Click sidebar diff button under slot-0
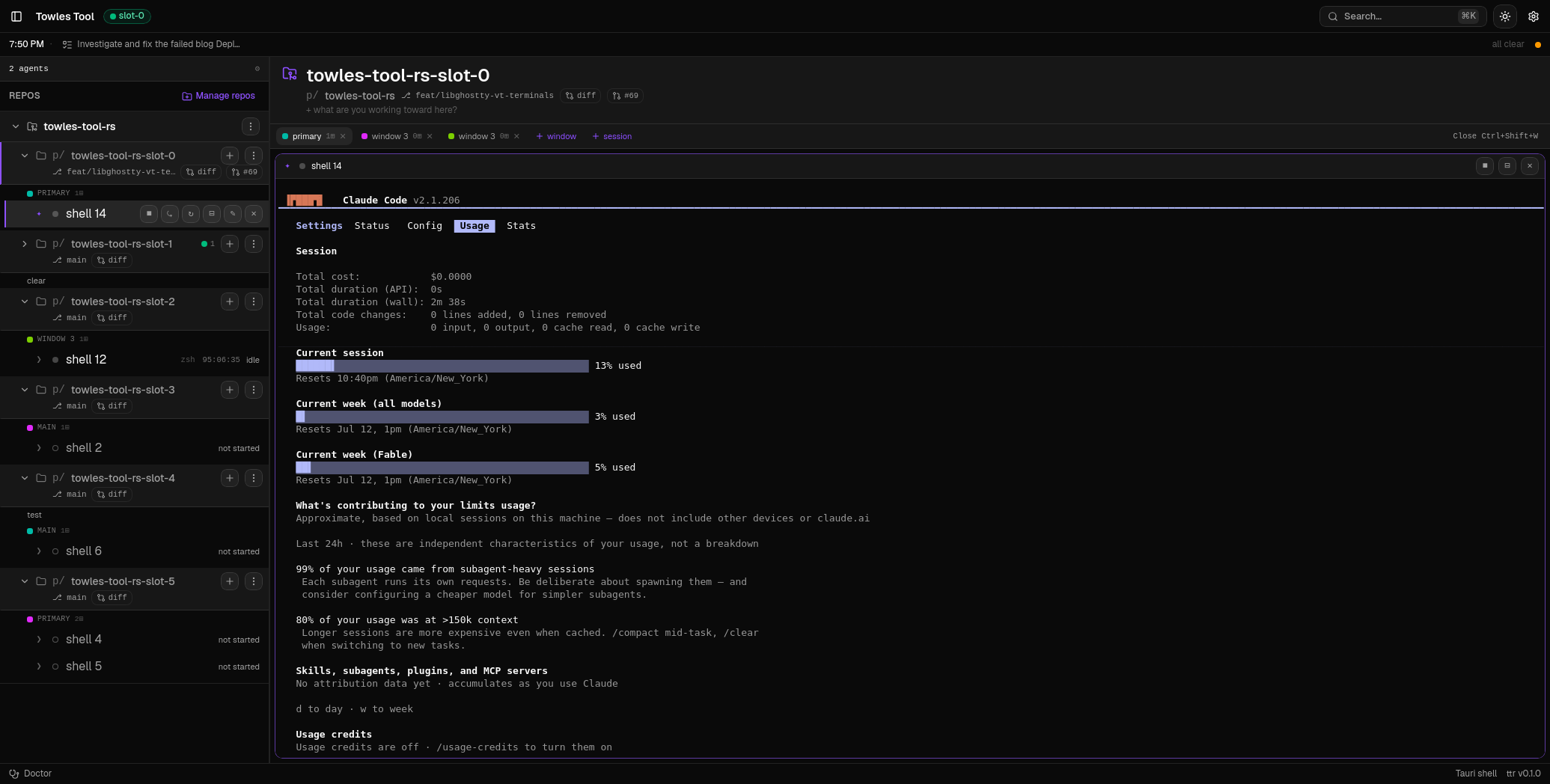This screenshot has width=1550, height=784. click(201, 172)
